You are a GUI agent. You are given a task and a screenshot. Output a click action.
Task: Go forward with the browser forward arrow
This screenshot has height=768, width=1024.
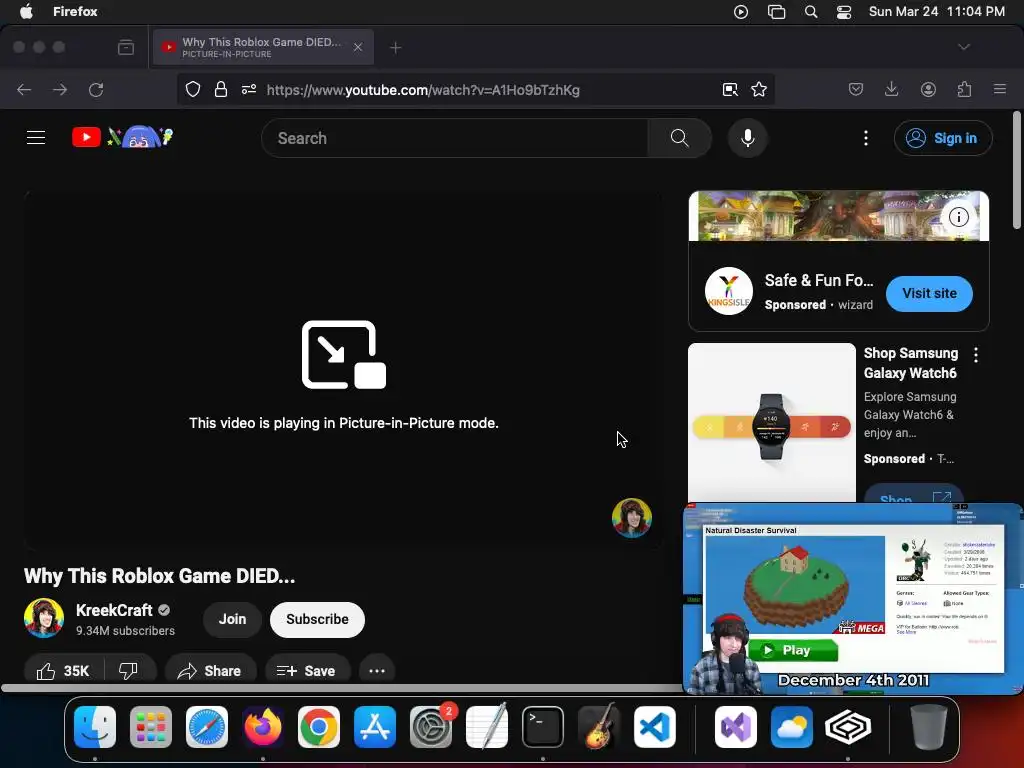(x=60, y=89)
